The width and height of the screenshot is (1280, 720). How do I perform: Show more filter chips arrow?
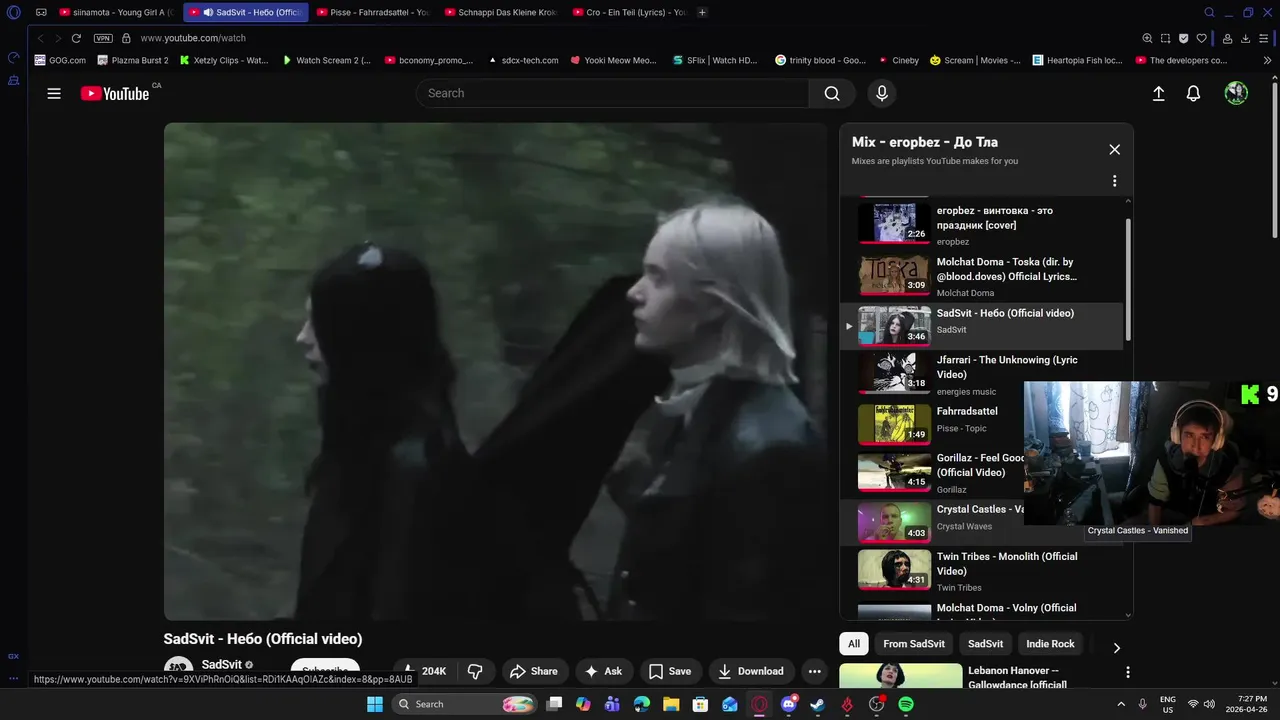pos(1116,647)
